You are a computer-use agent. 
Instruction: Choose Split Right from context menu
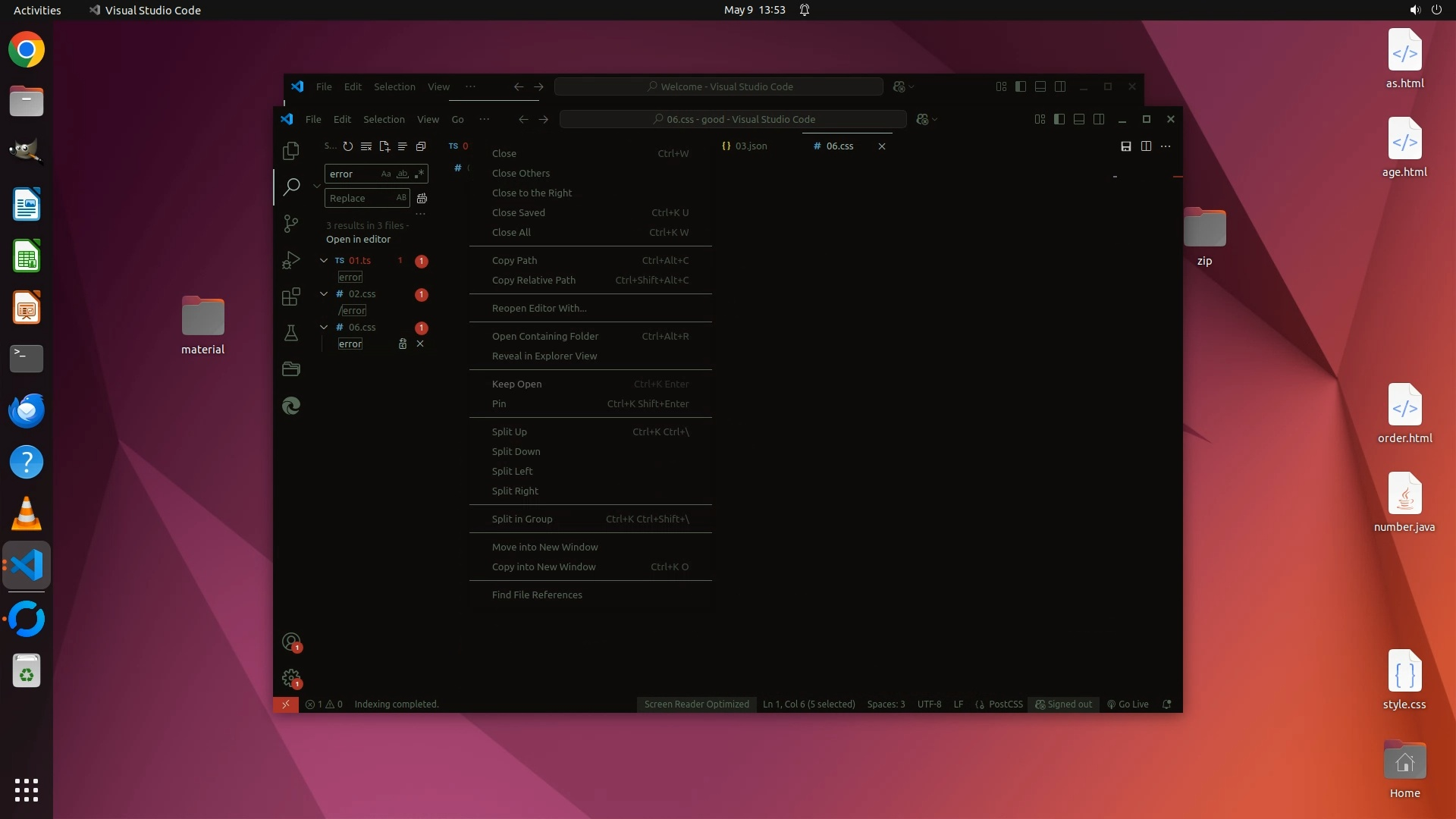[515, 491]
